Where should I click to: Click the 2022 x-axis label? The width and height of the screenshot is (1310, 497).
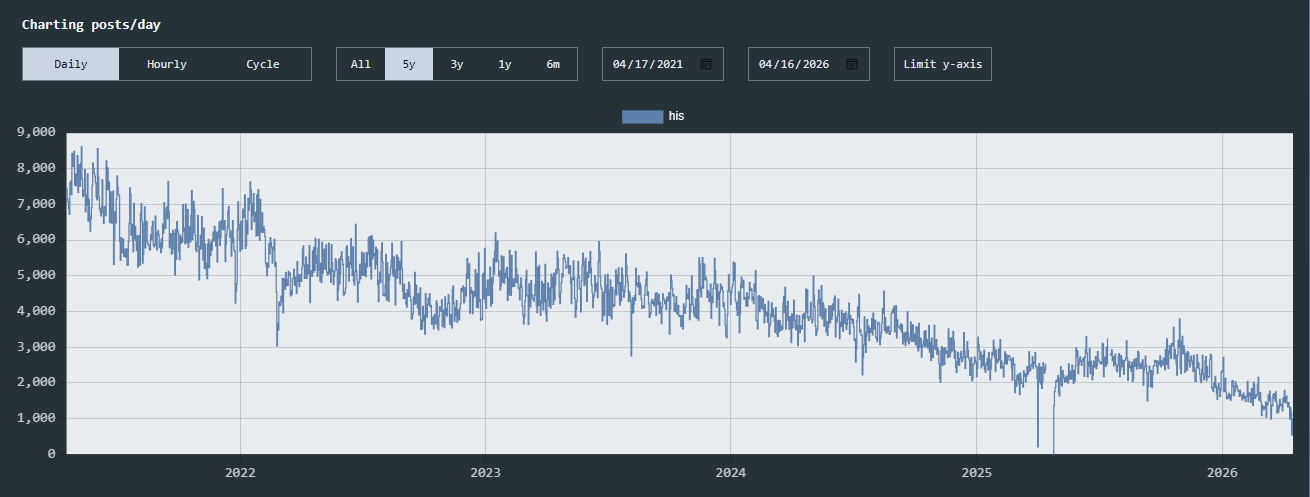pyautogui.click(x=240, y=472)
